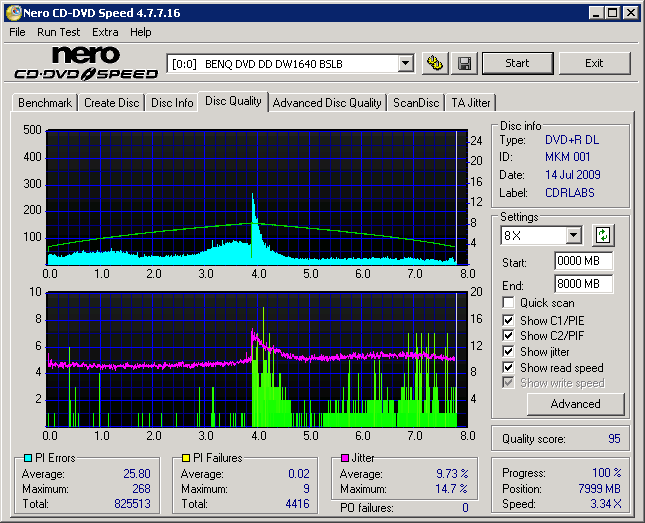Click the yellow PI Failures legend square
Viewport: 645px width, 523px height.
186,458
